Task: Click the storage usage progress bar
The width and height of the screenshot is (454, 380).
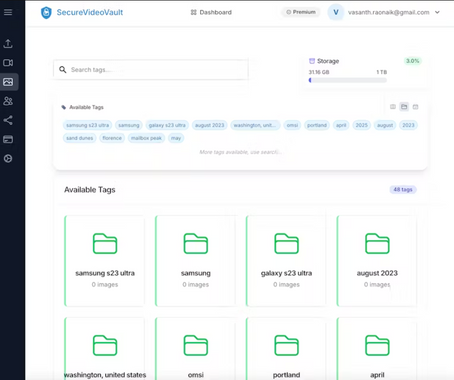Action: tap(348, 80)
